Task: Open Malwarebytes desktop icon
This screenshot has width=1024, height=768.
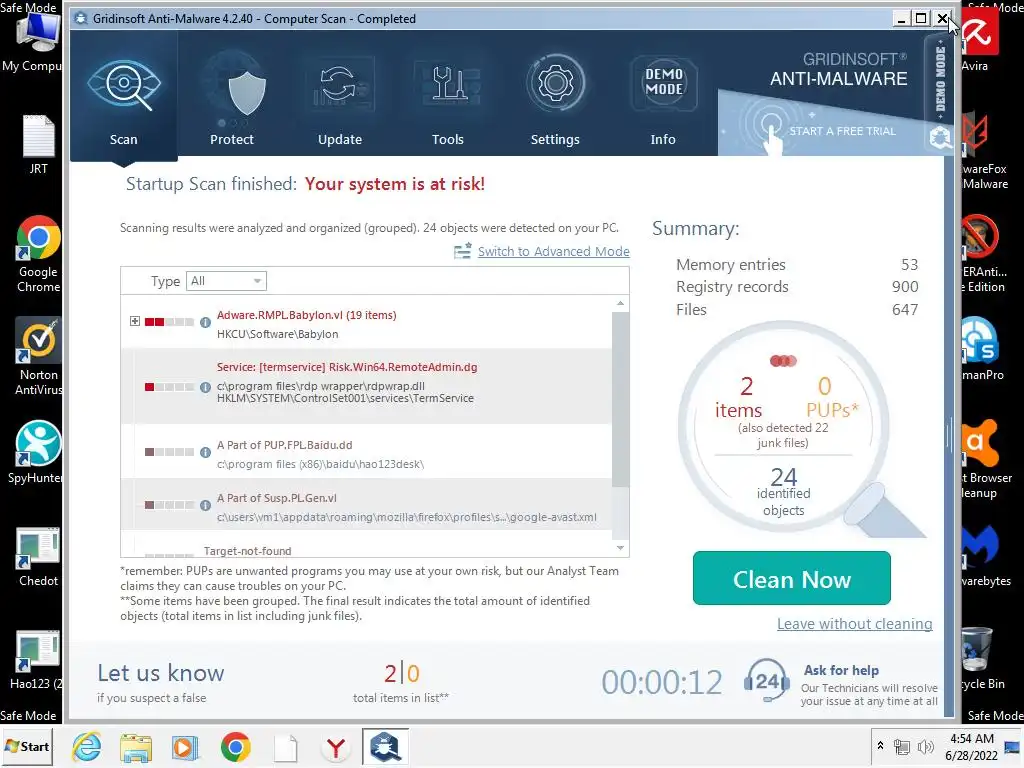Action: click(985, 556)
